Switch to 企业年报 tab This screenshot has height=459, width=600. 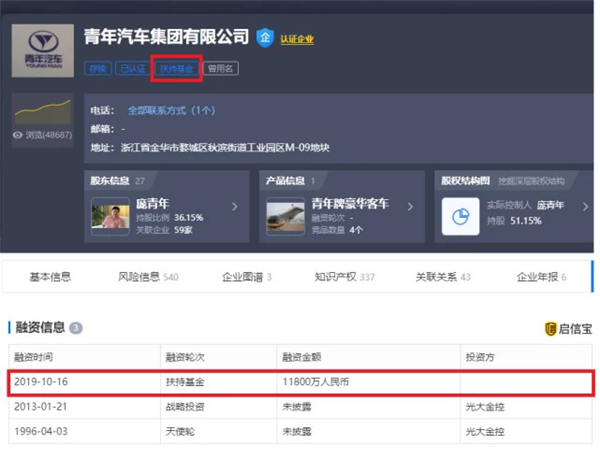[x=541, y=277]
